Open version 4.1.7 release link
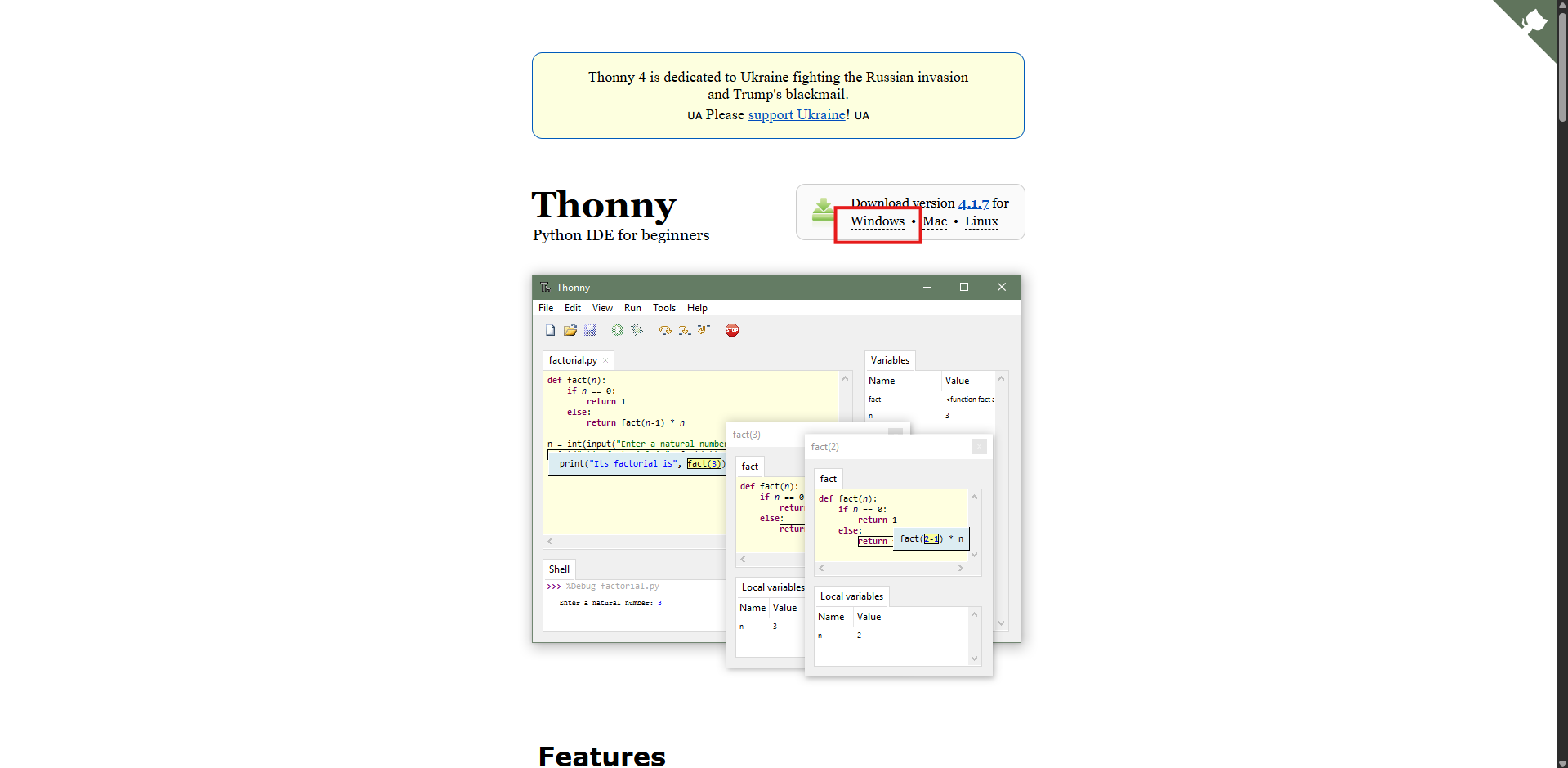Viewport: 1568px width, 768px height. [x=973, y=203]
